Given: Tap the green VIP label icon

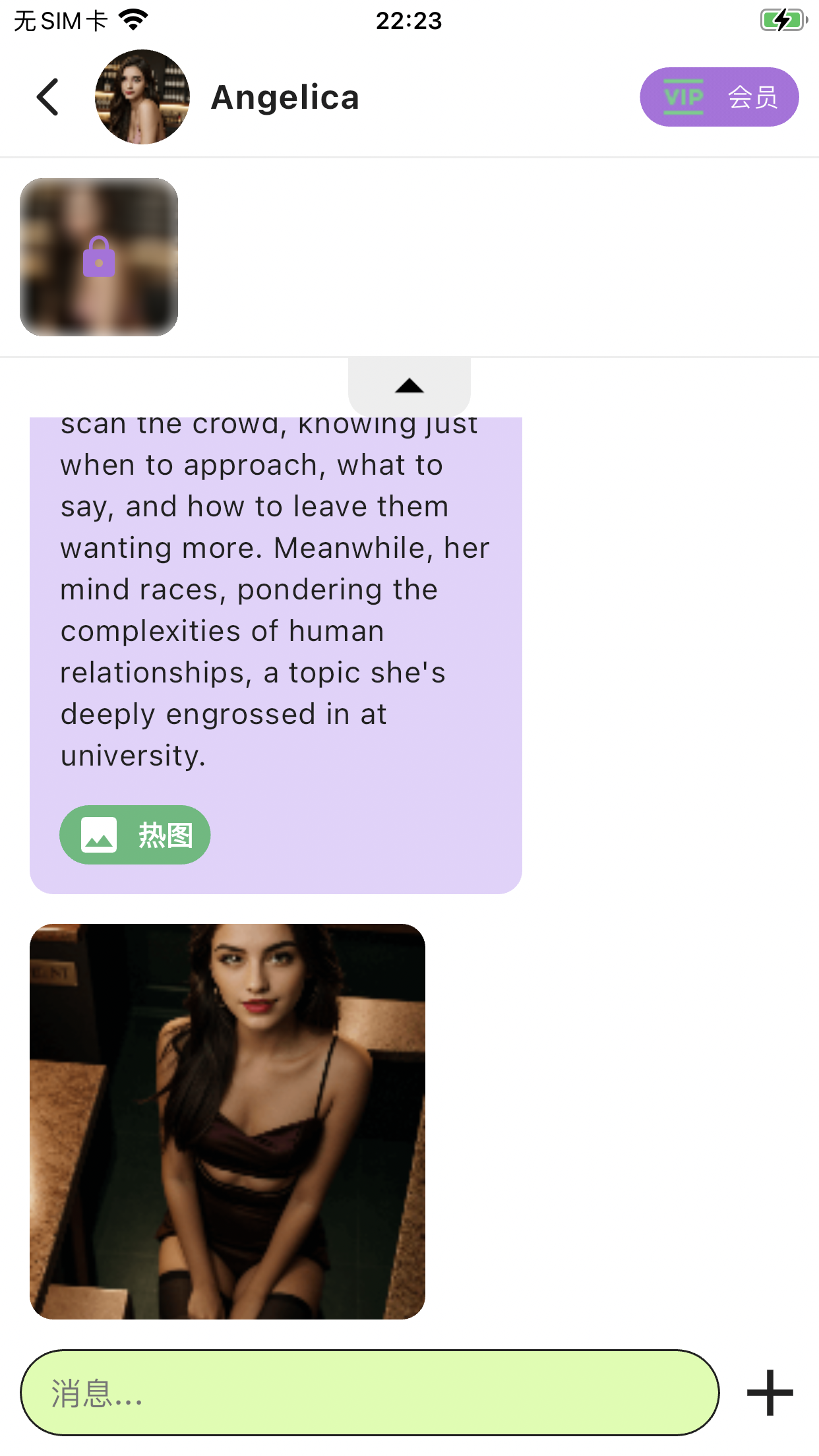Looking at the screenshot, I should pos(683,97).
